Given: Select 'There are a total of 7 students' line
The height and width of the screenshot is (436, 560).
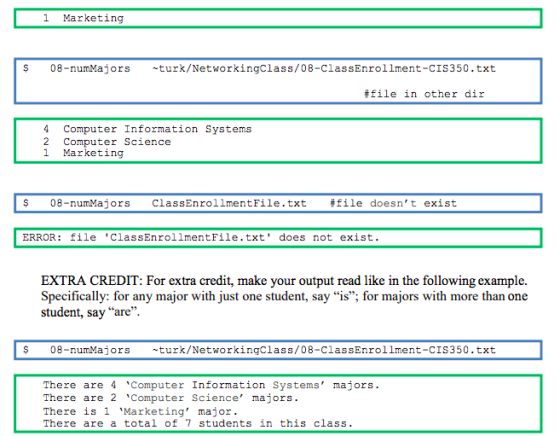Looking at the screenshot, I should [198, 424].
